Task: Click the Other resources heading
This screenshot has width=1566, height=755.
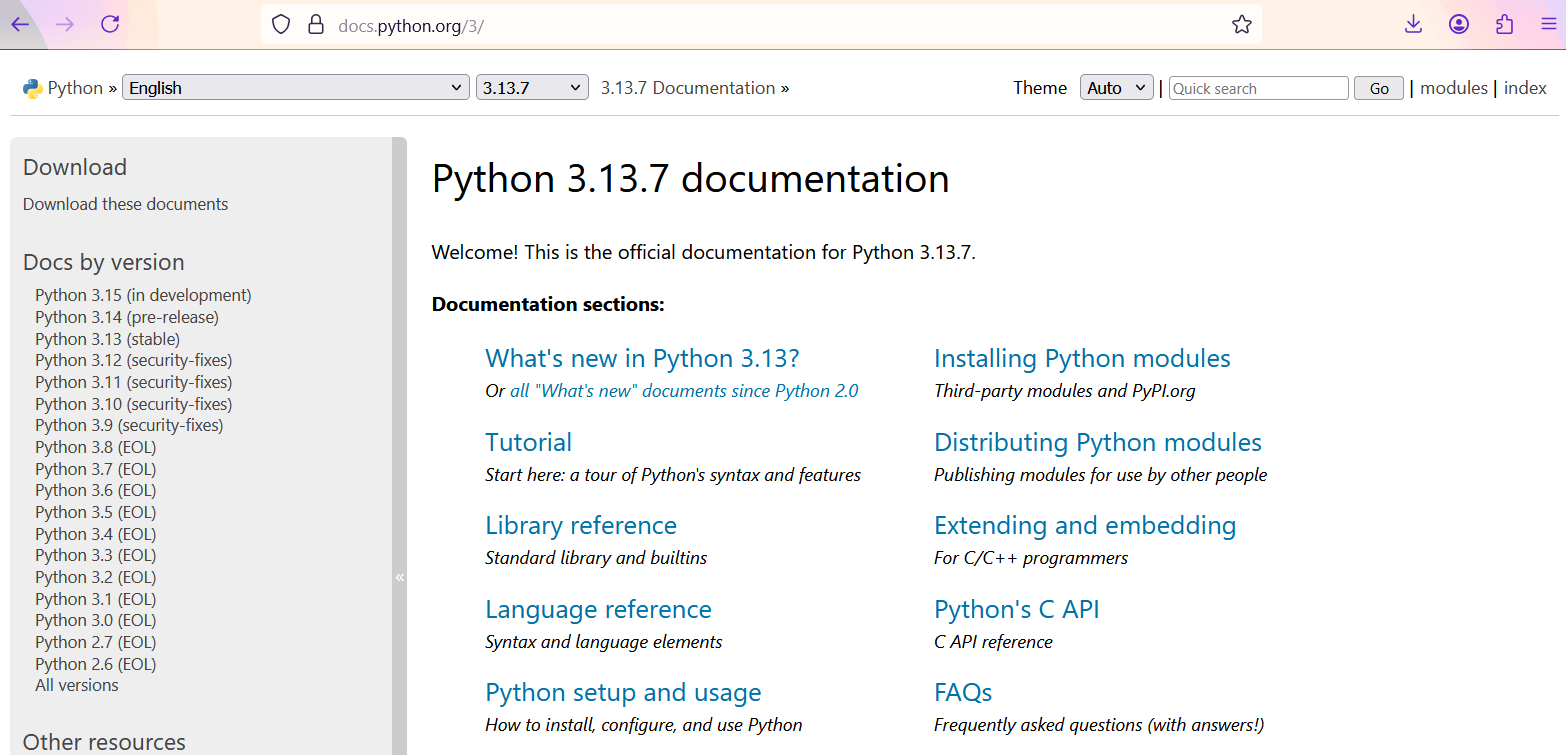Action: click(x=104, y=742)
